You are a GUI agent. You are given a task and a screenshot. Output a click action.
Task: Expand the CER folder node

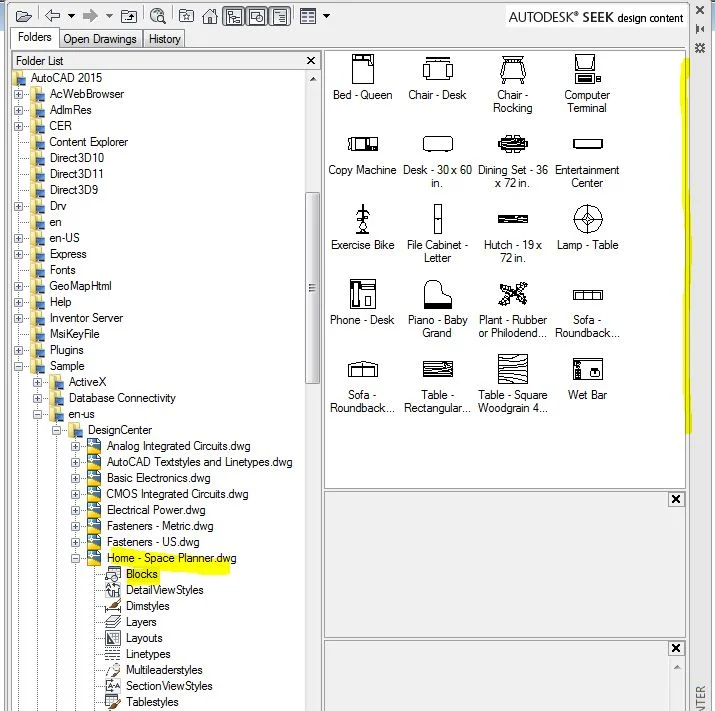(x=18, y=126)
